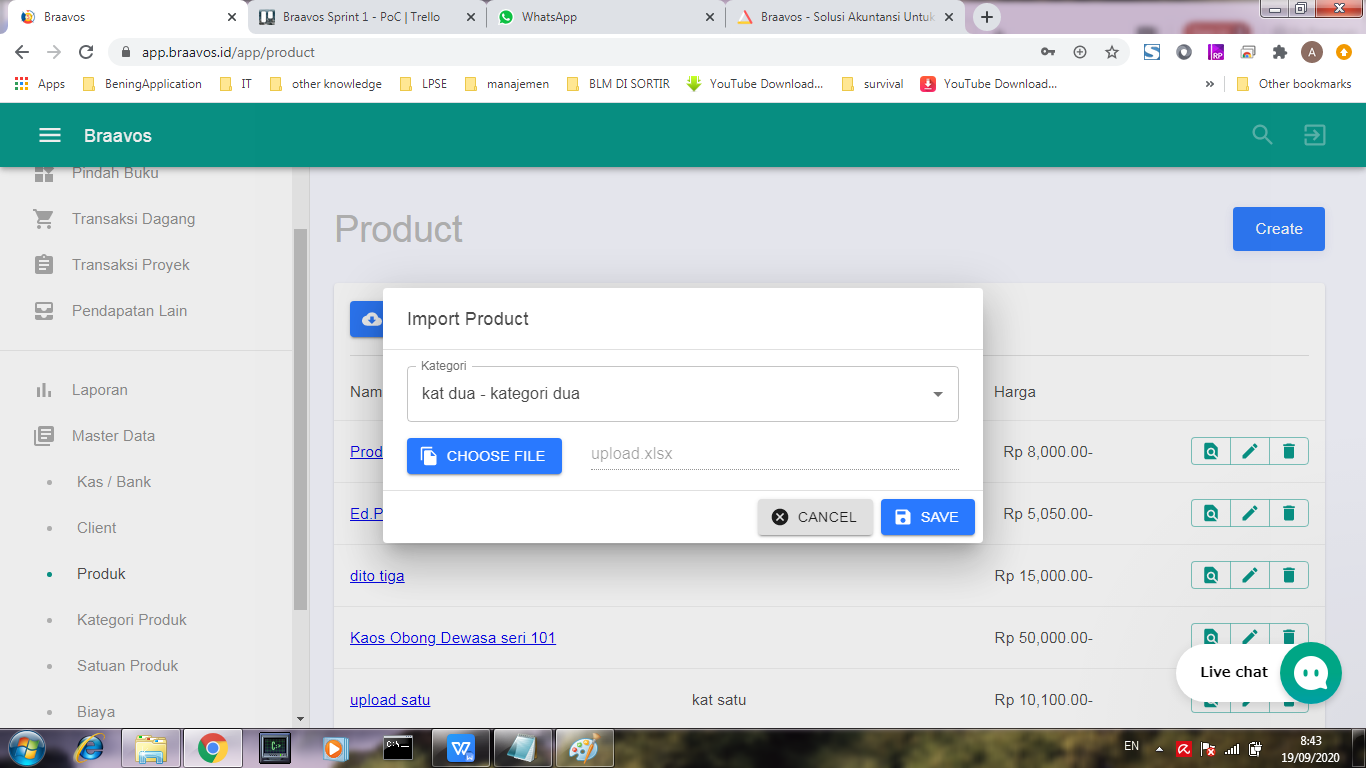Screen dimensions: 1366x768
Task: Click edit pencil for Rp 8,000.00 product
Action: pyautogui.click(x=1249, y=452)
